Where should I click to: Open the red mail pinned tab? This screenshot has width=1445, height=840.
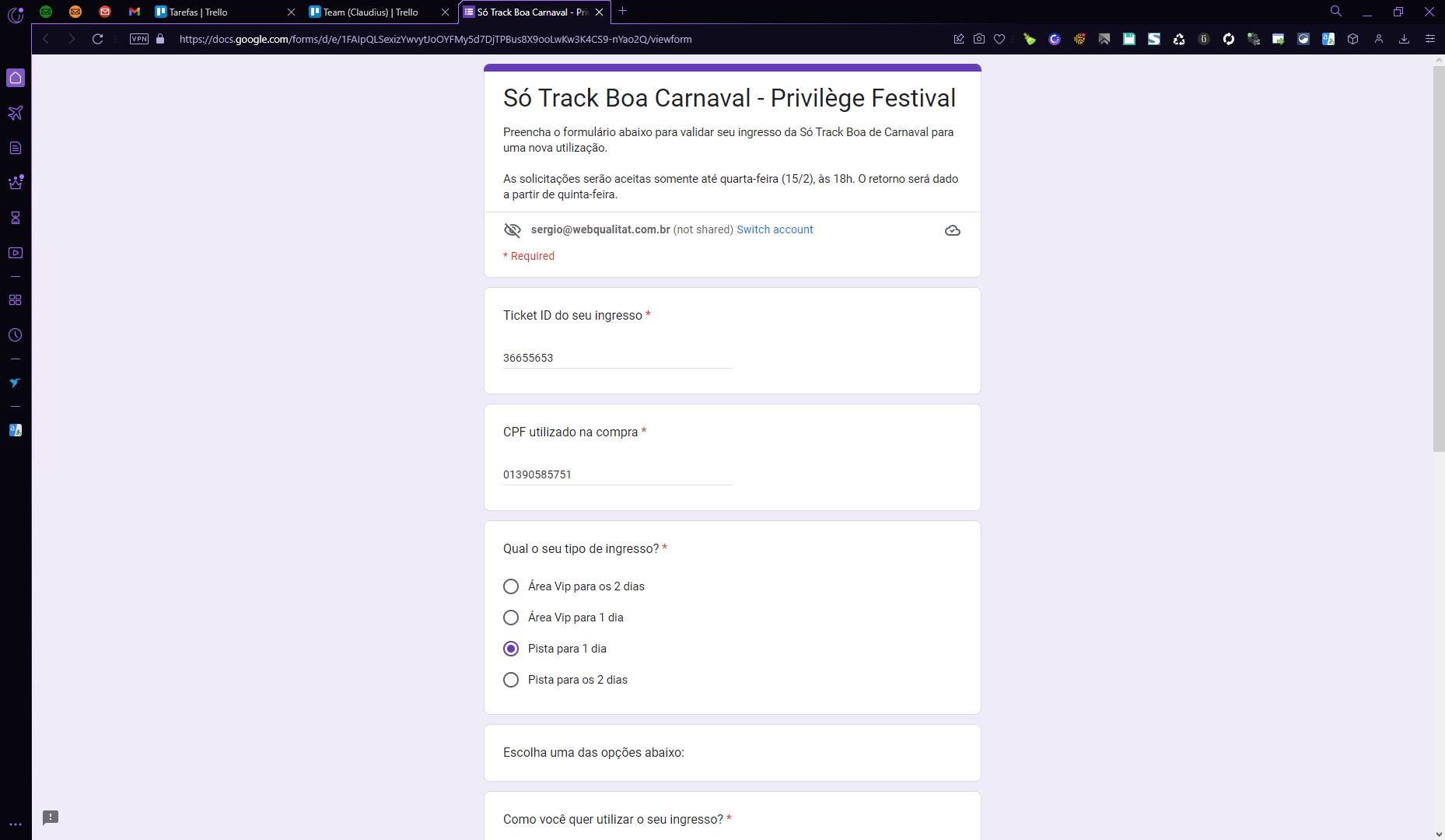click(x=105, y=12)
